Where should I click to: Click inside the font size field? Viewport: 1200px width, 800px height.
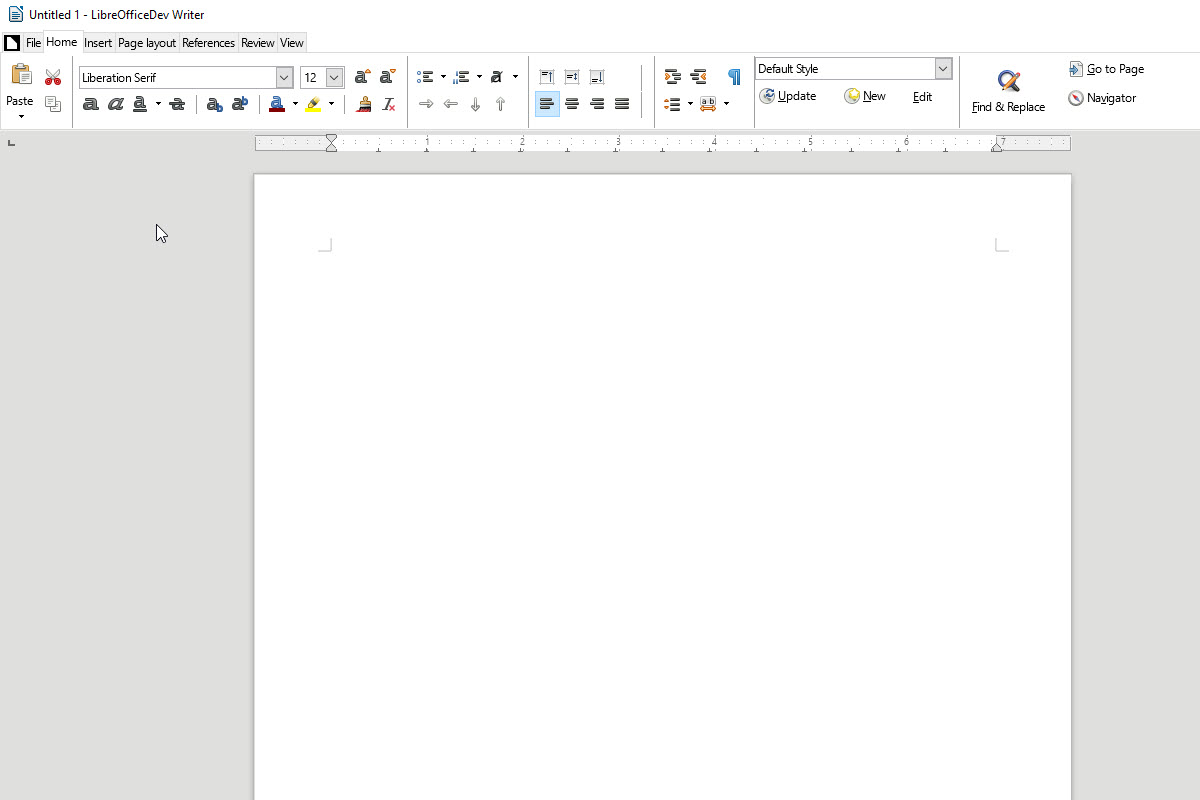click(313, 77)
